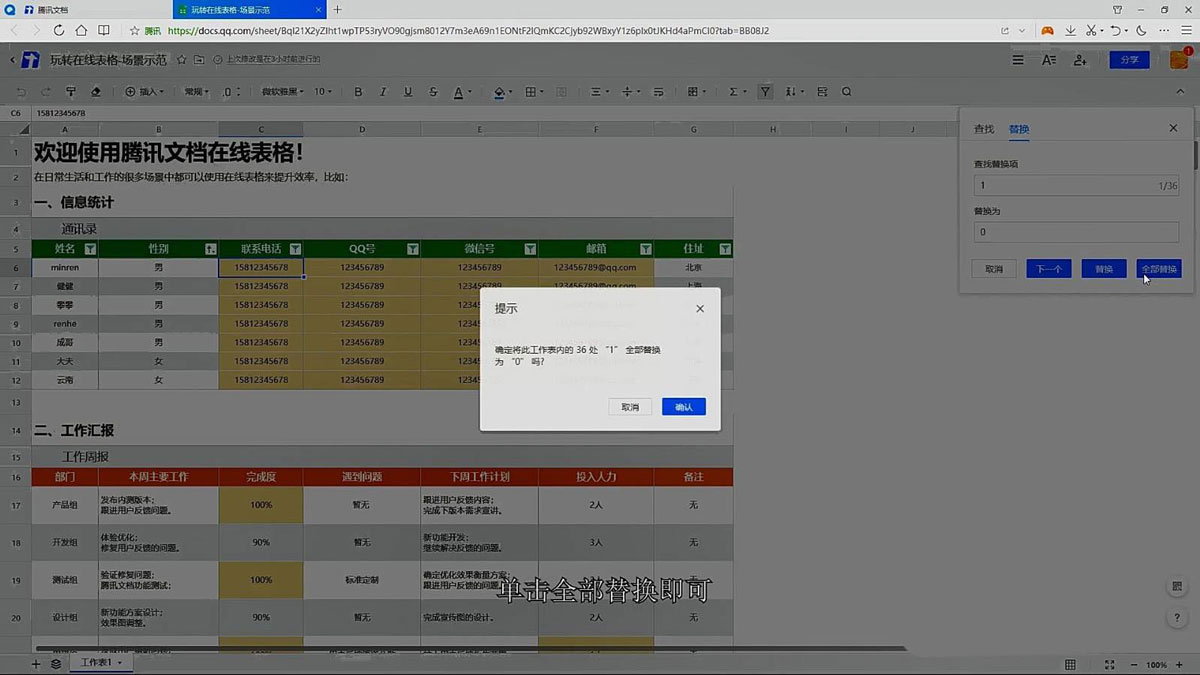Close the 提示 dialog with X
This screenshot has height=675, width=1200.
tap(700, 309)
